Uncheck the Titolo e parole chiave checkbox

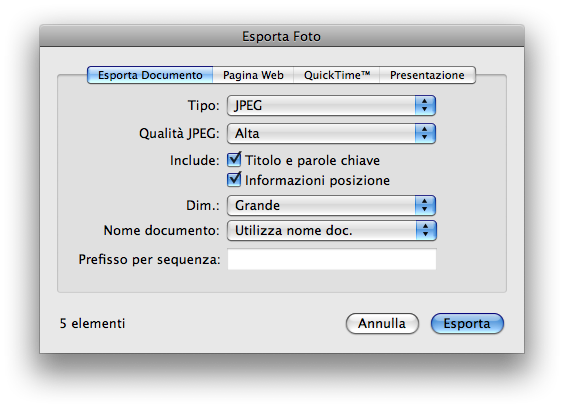[234, 160]
